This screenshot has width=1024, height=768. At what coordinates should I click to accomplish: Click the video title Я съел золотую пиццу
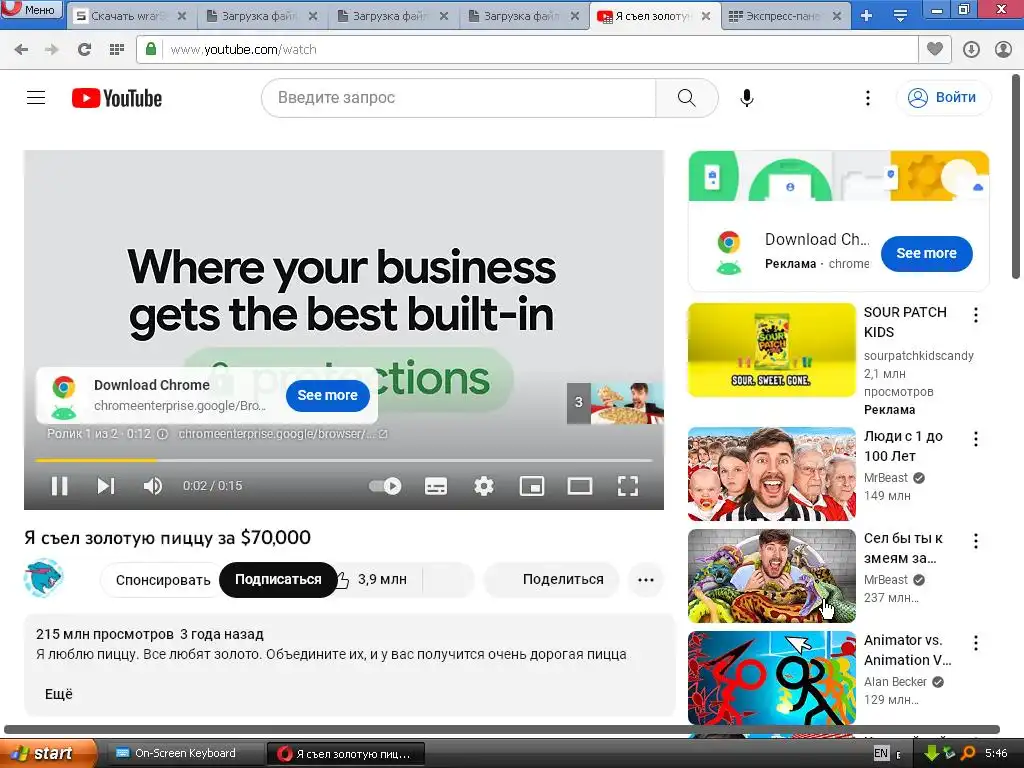pos(167,538)
